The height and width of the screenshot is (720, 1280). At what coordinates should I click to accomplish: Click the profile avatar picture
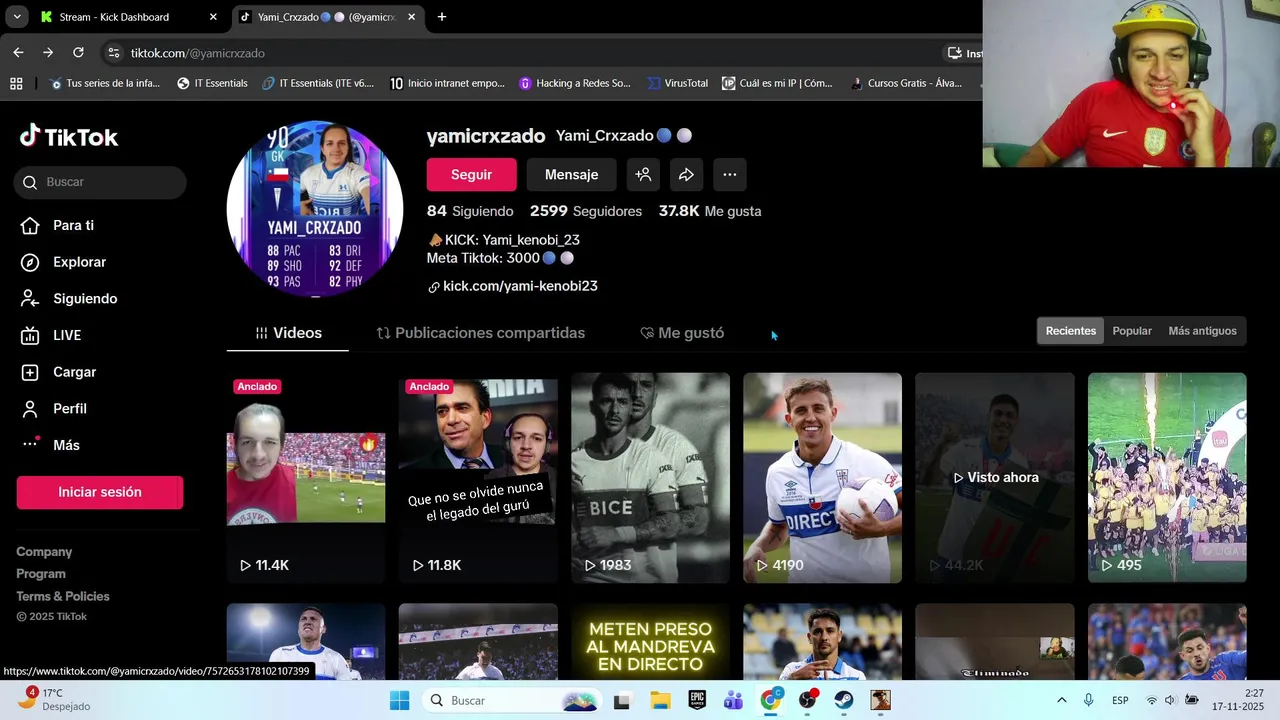click(x=315, y=209)
